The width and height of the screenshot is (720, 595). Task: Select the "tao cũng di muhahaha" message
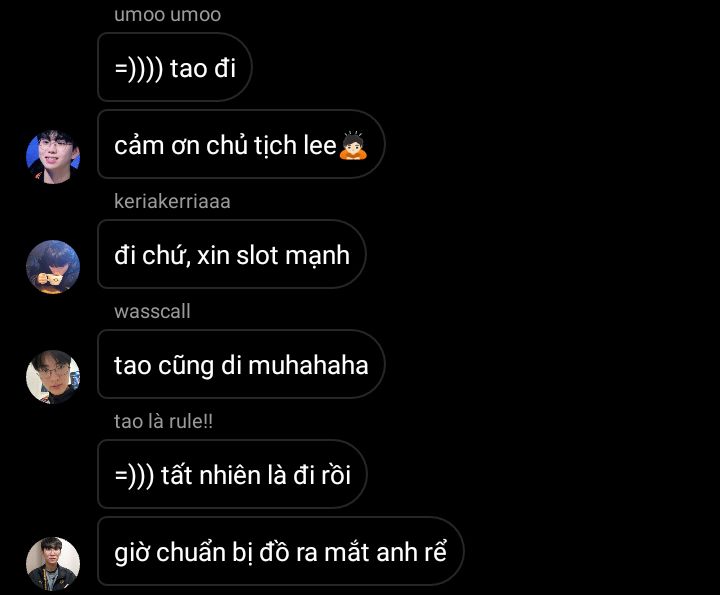tap(241, 364)
